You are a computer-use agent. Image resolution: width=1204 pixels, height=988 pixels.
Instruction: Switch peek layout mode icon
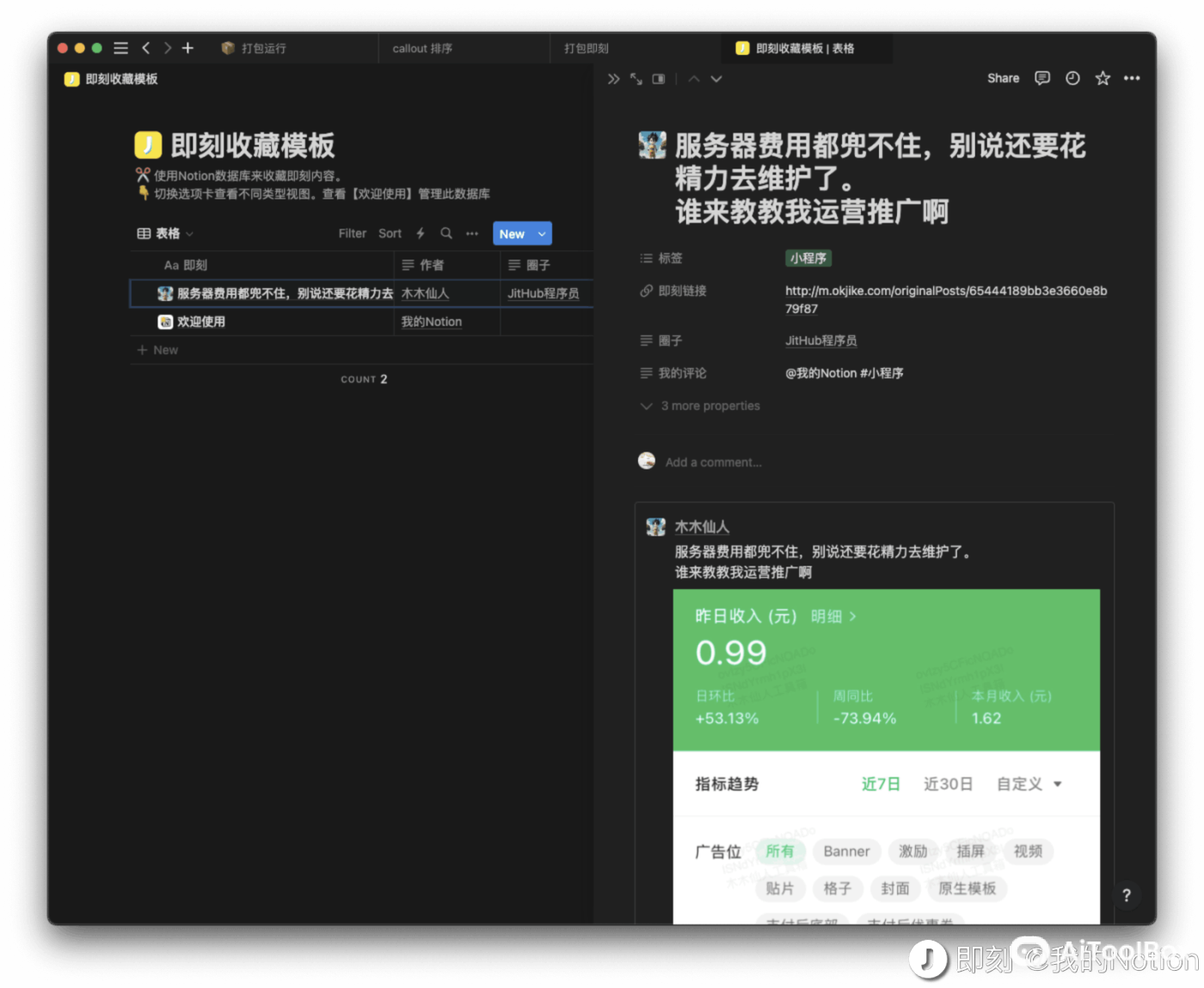click(659, 79)
